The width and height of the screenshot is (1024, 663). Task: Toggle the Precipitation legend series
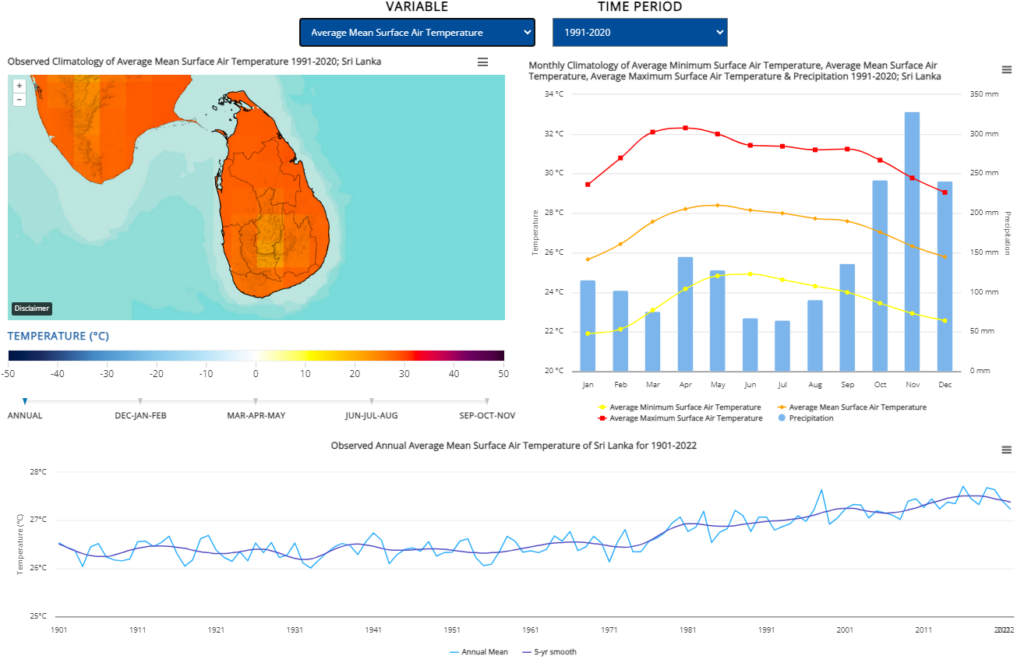click(x=810, y=418)
